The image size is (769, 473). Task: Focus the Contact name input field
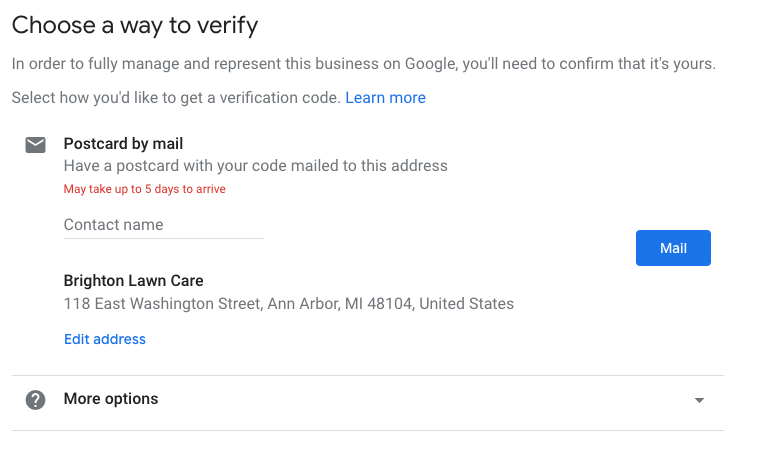pyautogui.click(x=163, y=225)
